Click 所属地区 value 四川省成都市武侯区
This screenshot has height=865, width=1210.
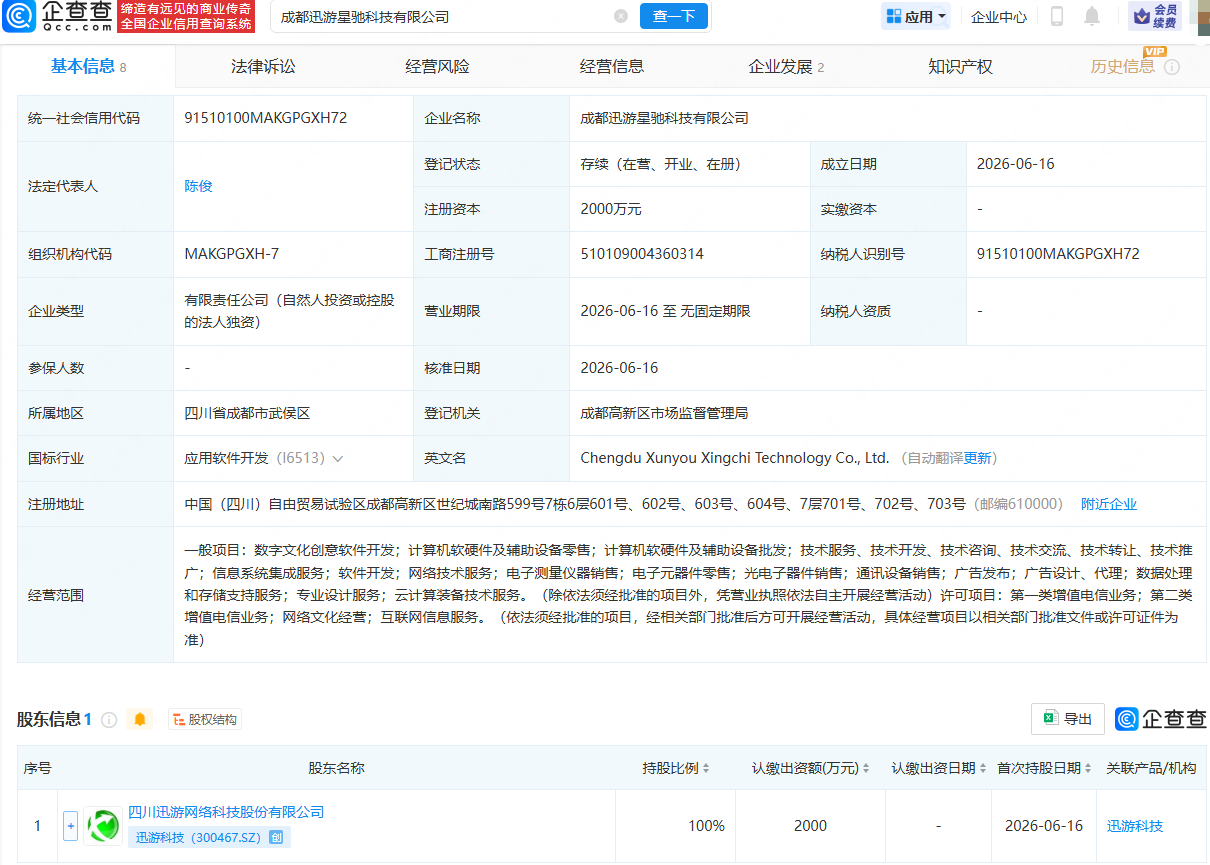[248, 413]
